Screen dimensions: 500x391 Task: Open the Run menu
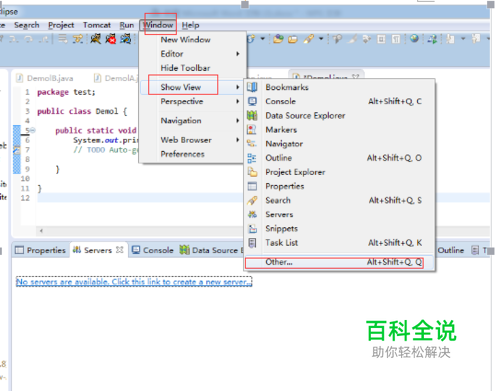(x=127, y=25)
